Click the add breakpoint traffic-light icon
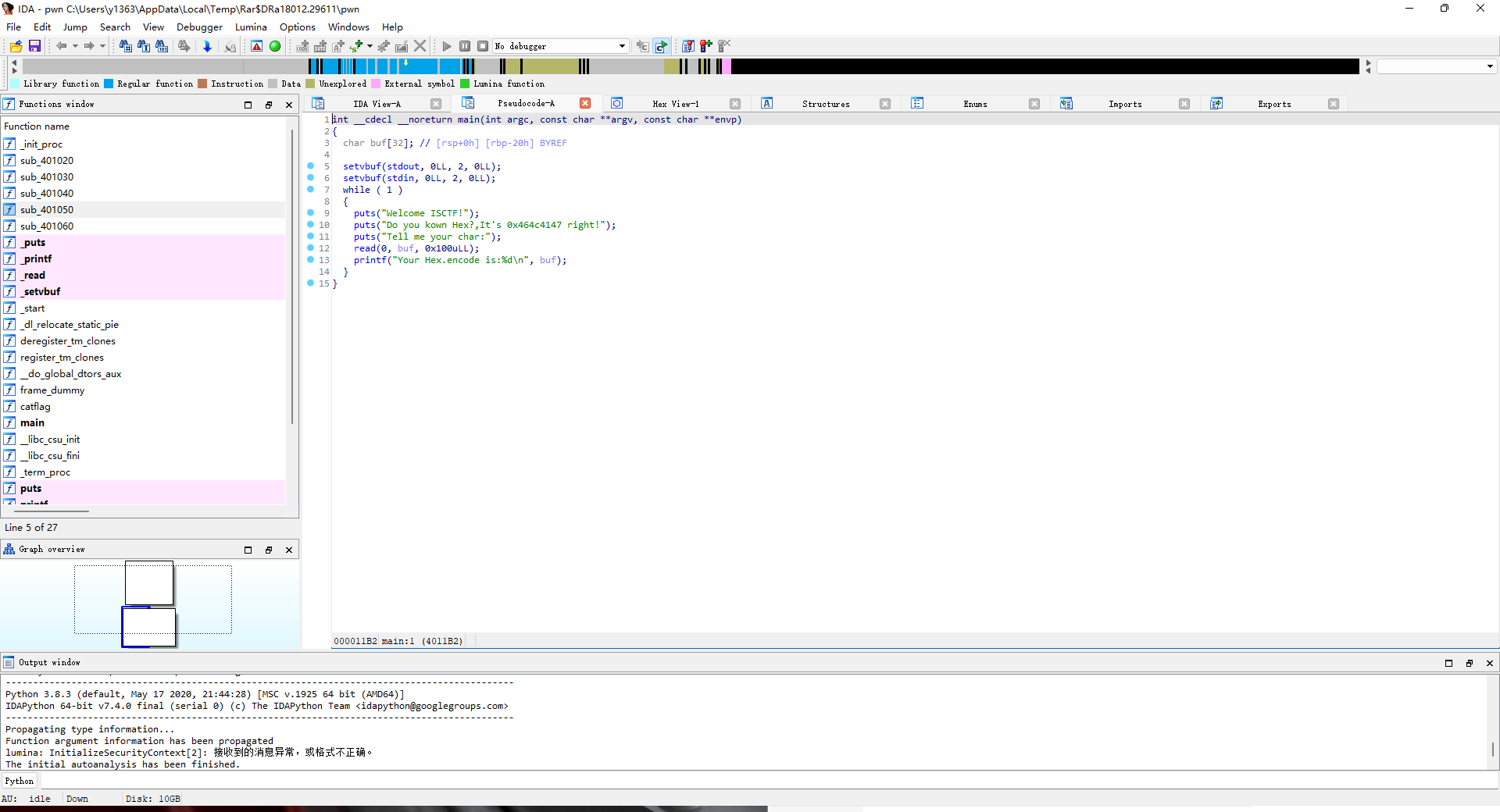Viewport: 1500px width, 812px height. coord(706,46)
